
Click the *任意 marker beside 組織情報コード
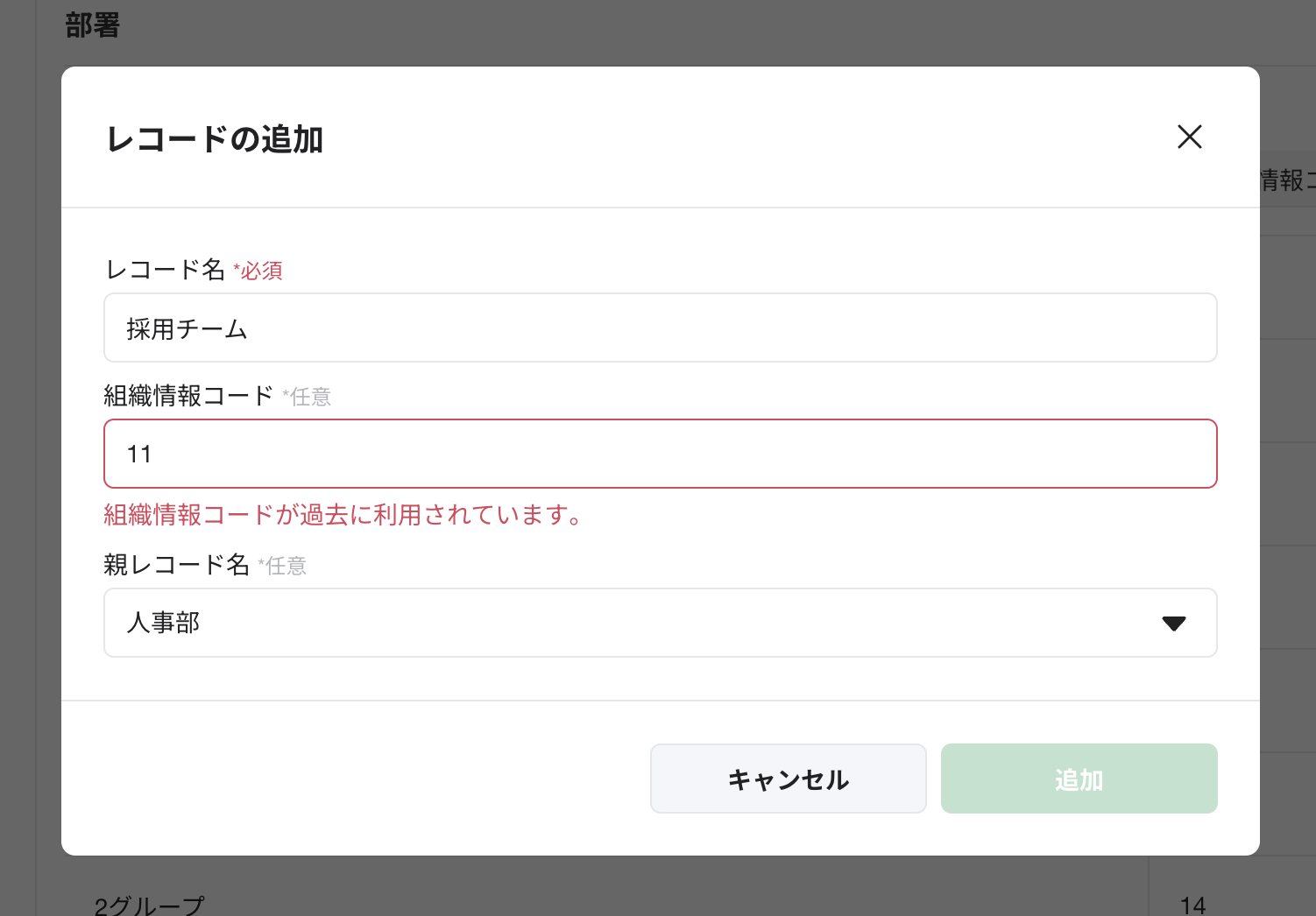tap(307, 398)
